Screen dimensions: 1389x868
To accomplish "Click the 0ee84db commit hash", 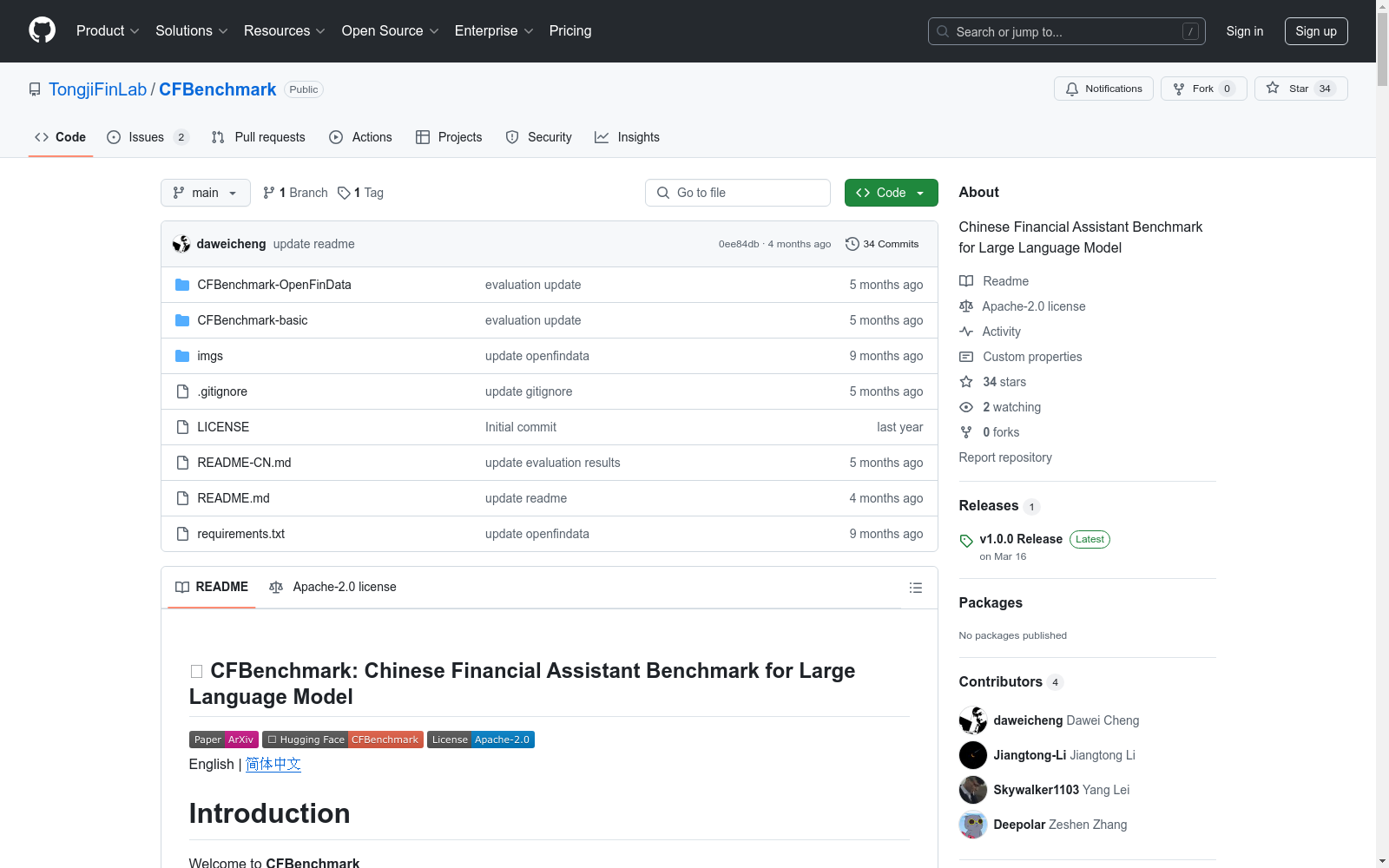I will pyautogui.click(x=739, y=244).
